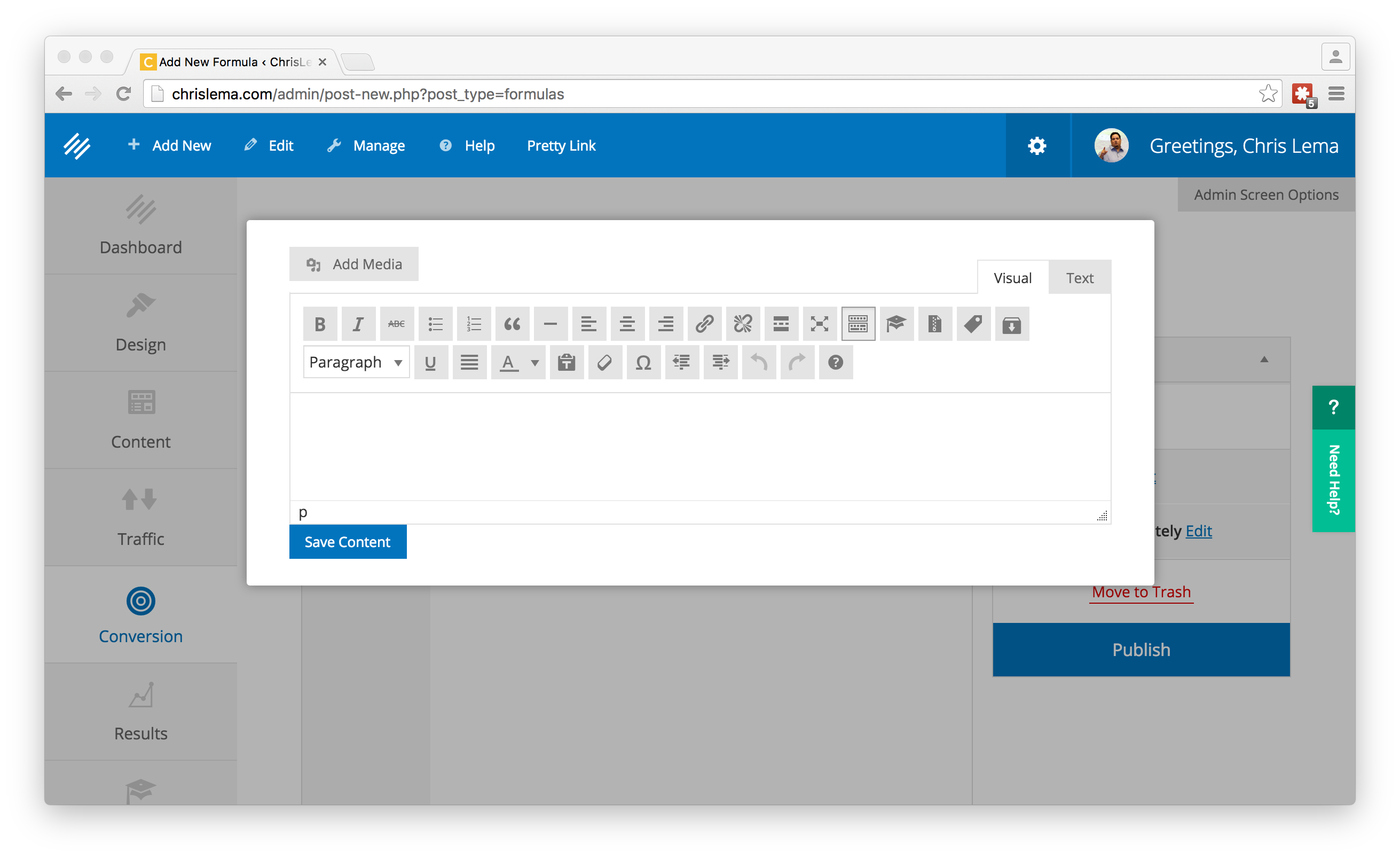
Task: Click the Move to Trash link
Action: [x=1141, y=592]
